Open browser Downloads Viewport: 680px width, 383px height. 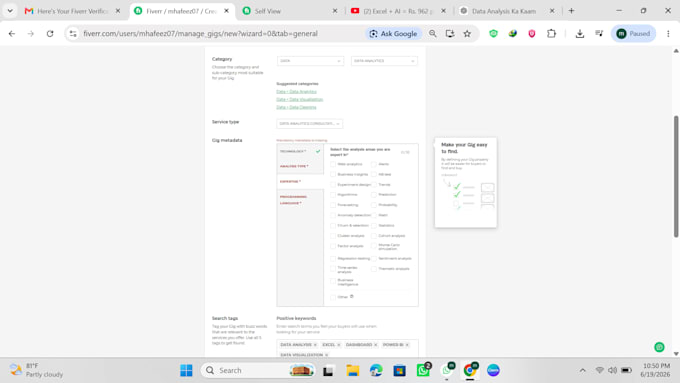click(x=580, y=33)
